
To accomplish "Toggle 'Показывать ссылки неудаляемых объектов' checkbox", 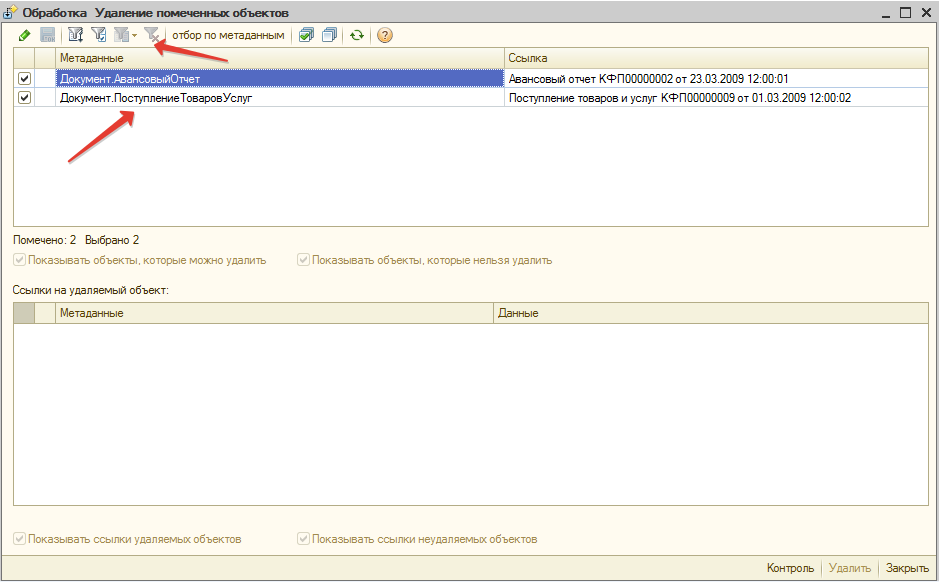I will (303, 539).
